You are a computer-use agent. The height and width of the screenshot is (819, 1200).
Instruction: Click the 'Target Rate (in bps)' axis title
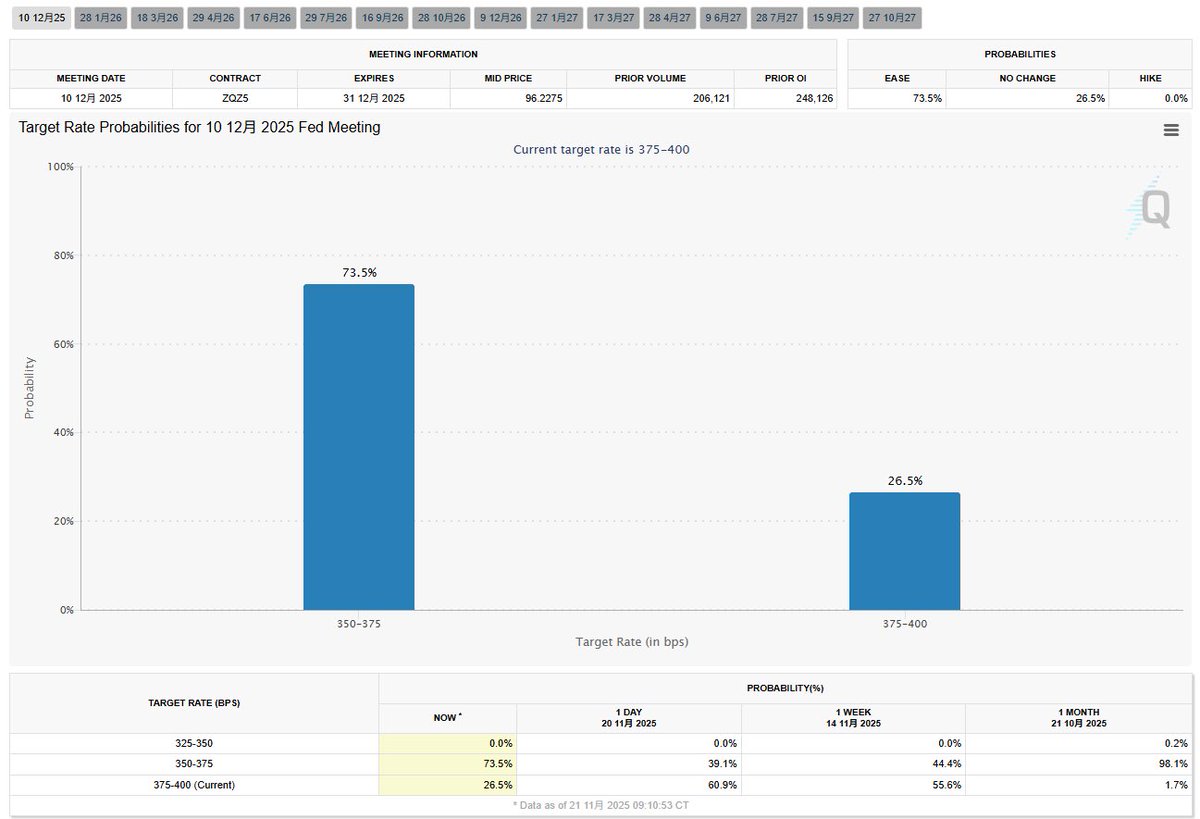pyautogui.click(x=632, y=641)
